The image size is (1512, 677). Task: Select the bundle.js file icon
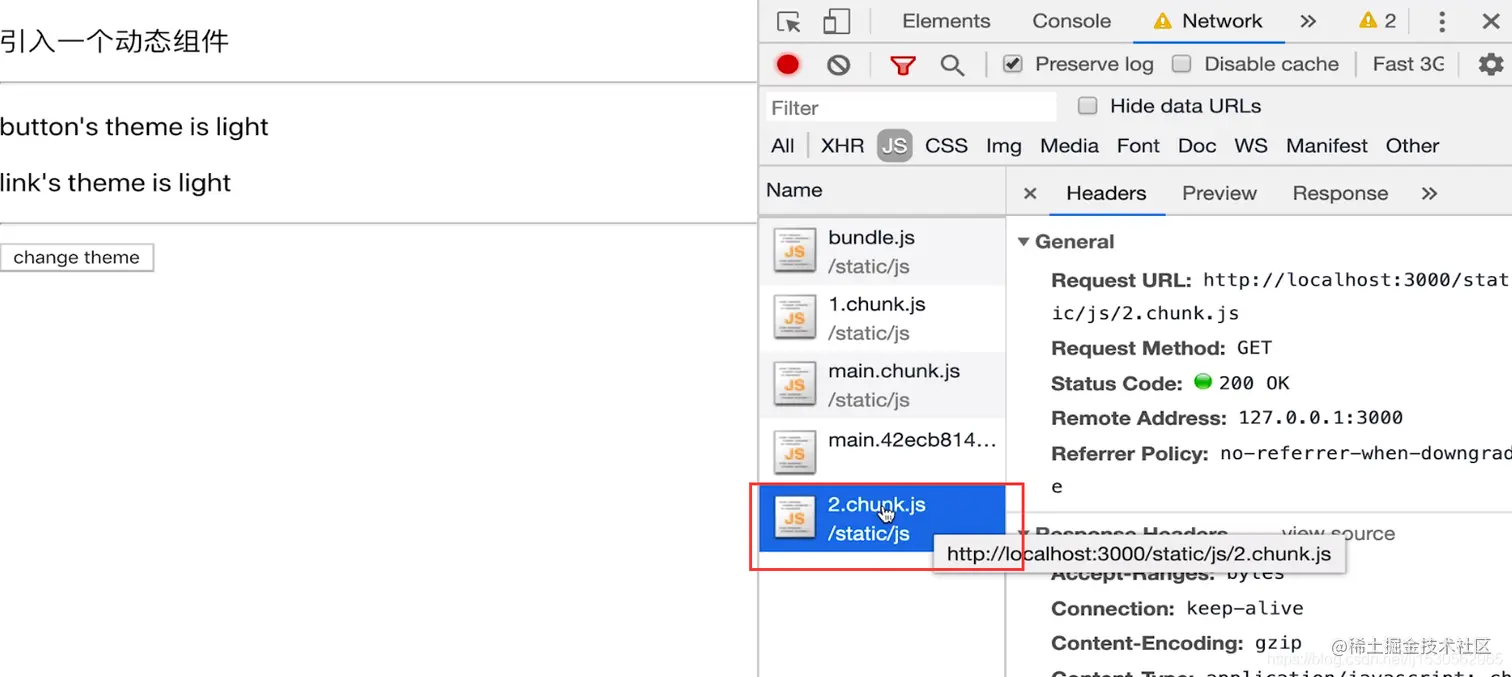795,250
